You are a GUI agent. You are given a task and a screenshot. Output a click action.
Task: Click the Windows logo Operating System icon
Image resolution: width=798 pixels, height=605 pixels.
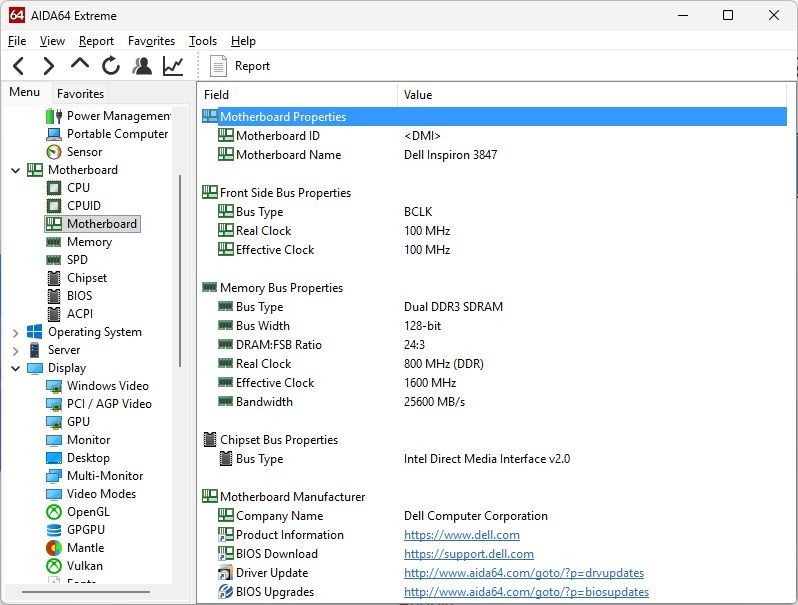tap(35, 332)
